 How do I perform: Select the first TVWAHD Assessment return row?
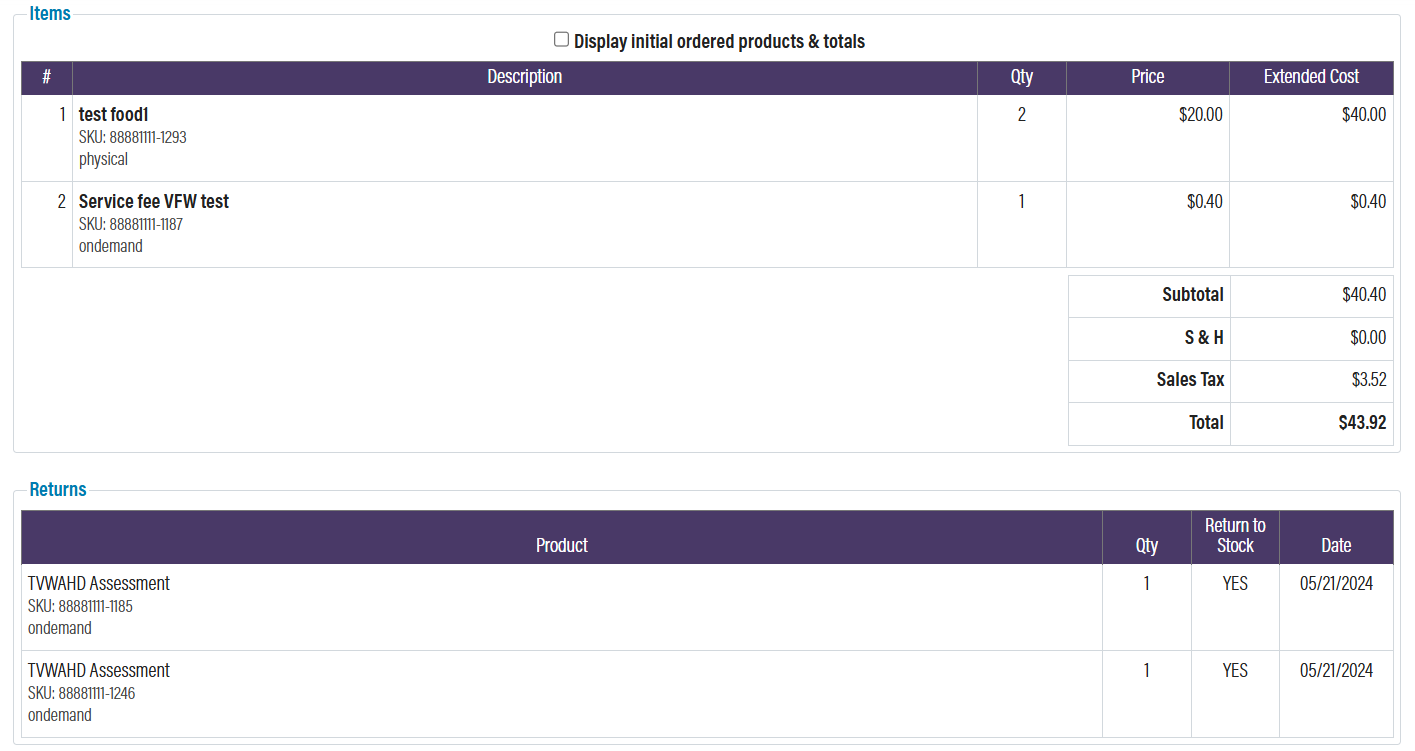pyautogui.click(x=99, y=583)
